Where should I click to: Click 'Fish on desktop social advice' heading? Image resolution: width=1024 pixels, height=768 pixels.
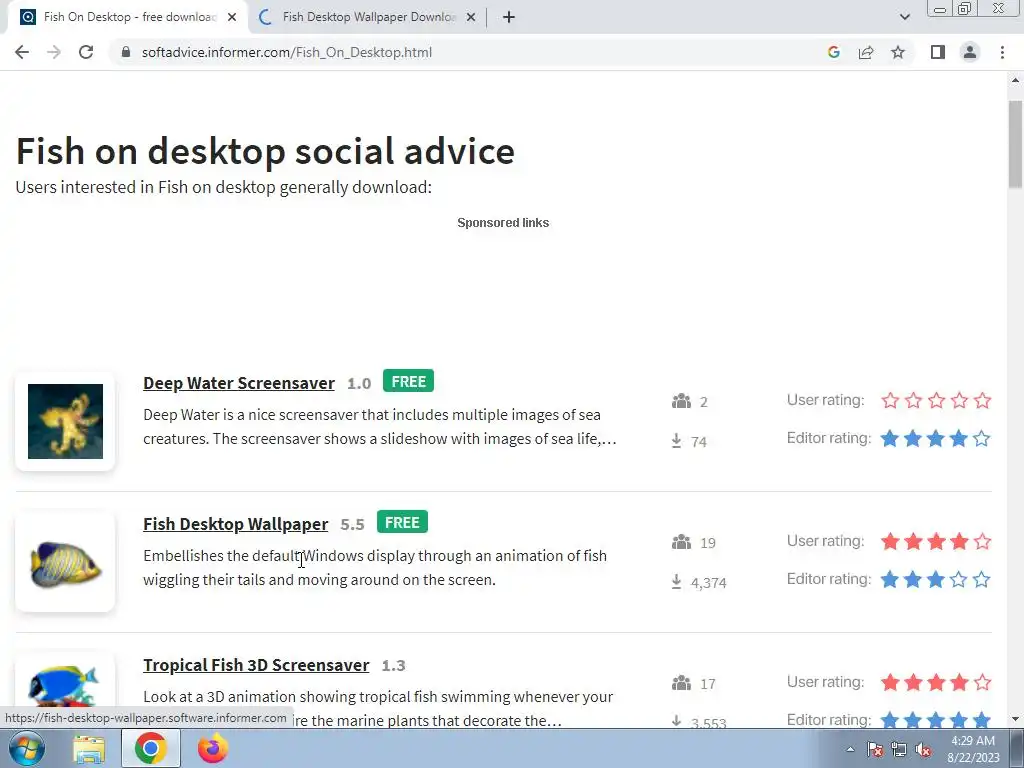(x=265, y=152)
